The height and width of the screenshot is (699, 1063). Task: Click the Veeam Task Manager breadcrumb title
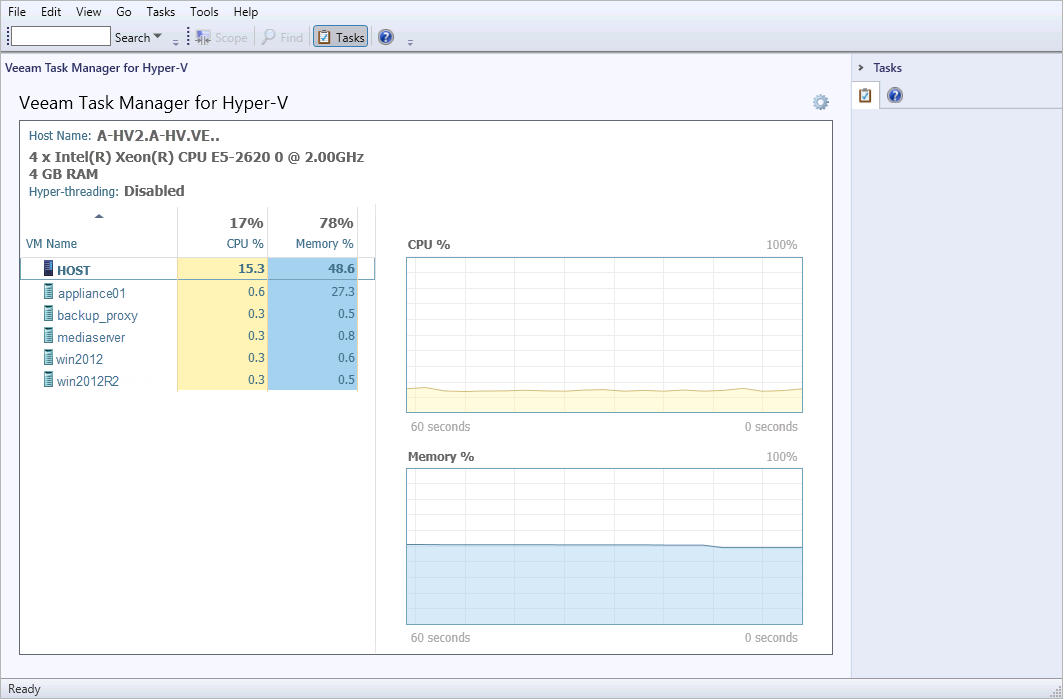(96, 68)
